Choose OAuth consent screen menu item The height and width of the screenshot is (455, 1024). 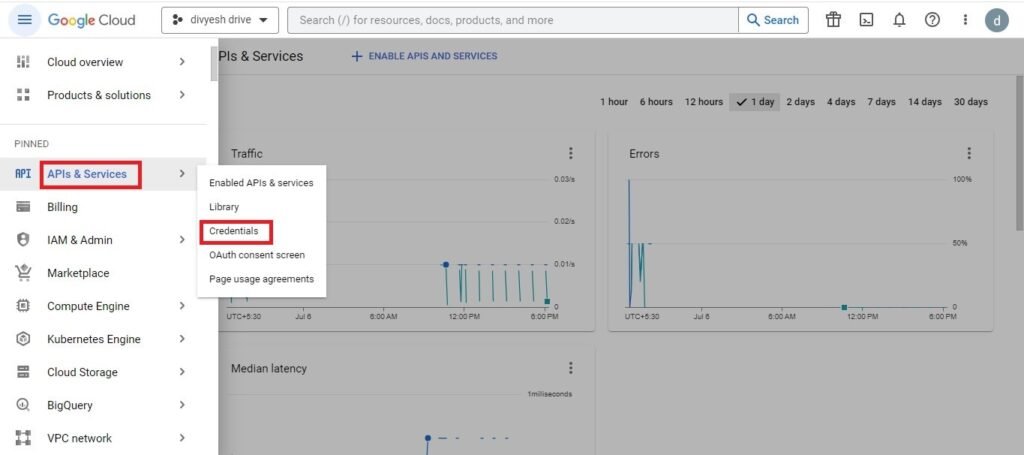click(257, 255)
